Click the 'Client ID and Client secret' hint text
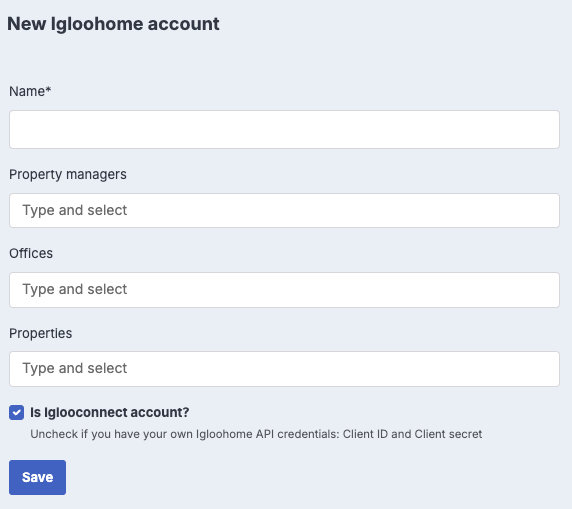 pyautogui.click(x=412, y=434)
